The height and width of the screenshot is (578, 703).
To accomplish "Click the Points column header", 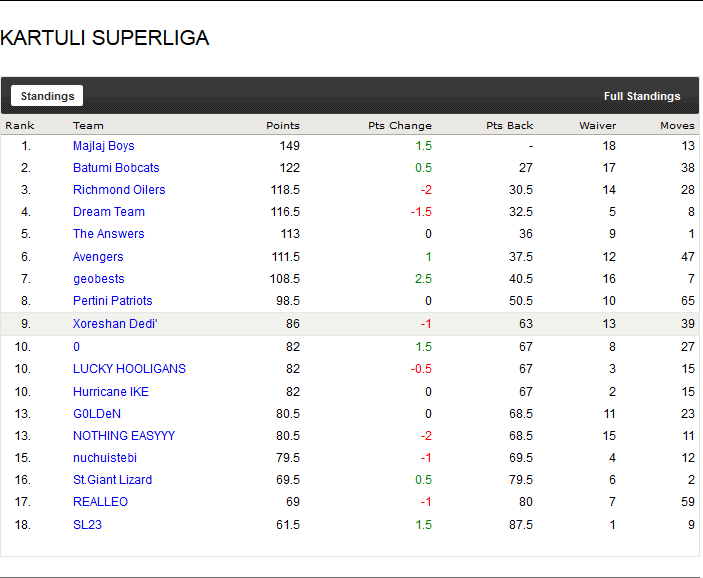I will 283,126.
